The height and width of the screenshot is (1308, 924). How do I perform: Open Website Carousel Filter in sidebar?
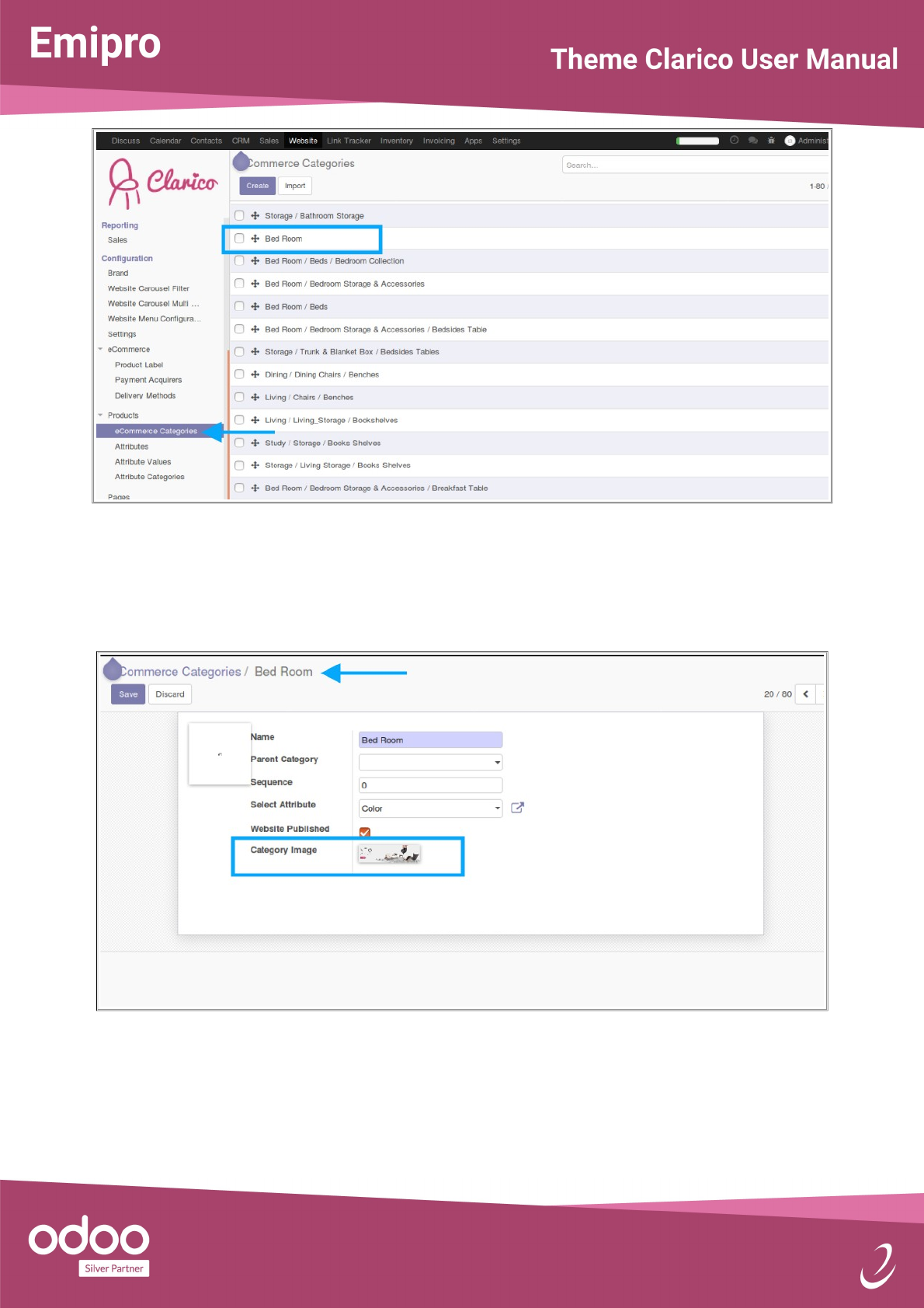[x=148, y=288]
